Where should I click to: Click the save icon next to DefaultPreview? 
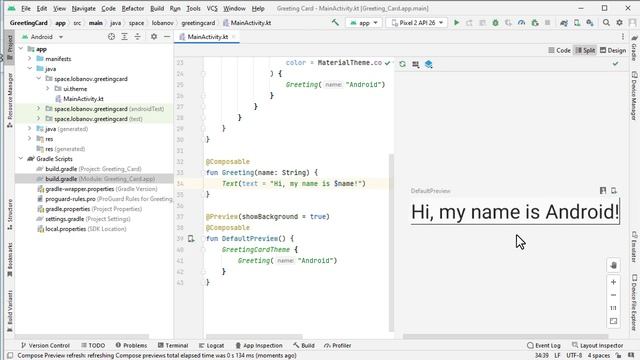tap(603, 191)
